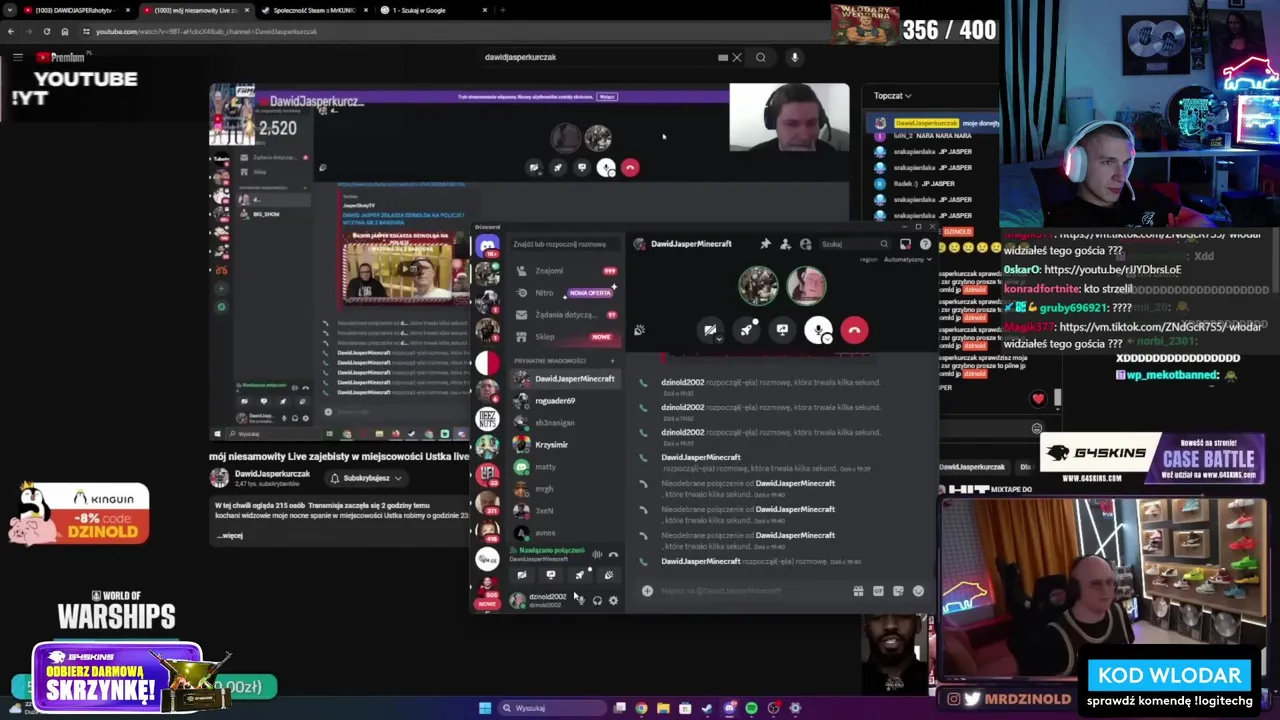Open the Topczat chat mode dropdown
Viewport: 1280px width, 720px height.
pos(892,96)
